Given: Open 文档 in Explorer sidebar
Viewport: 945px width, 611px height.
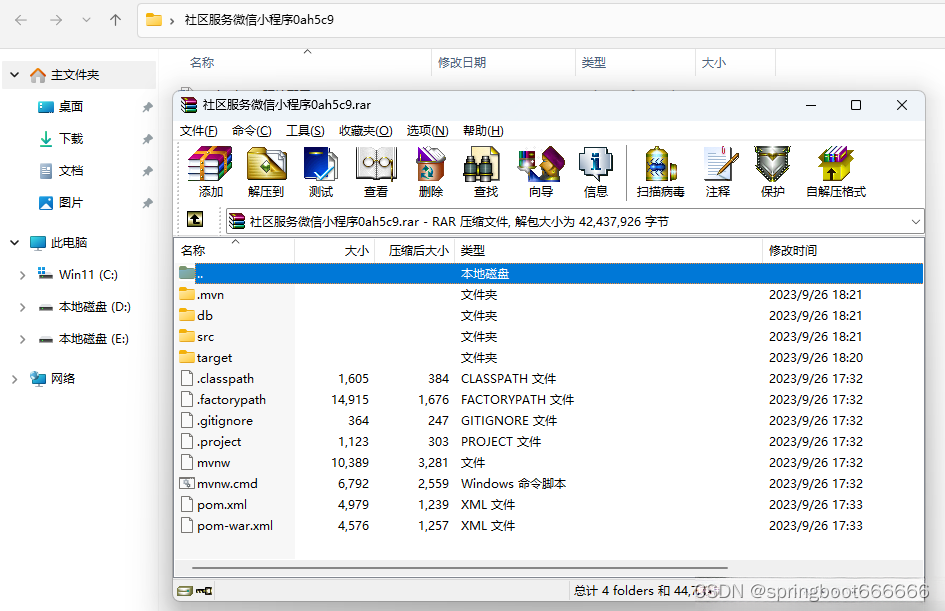Looking at the screenshot, I should coord(71,171).
